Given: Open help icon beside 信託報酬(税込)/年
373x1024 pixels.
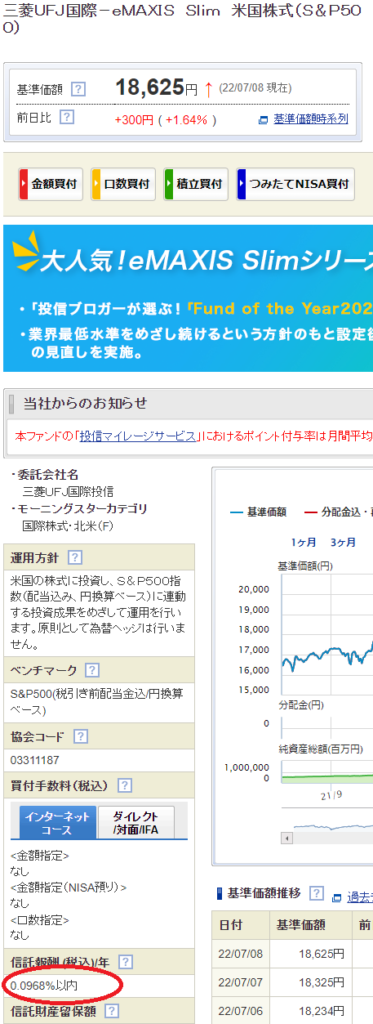Looking at the screenshot, I should 125,961.
